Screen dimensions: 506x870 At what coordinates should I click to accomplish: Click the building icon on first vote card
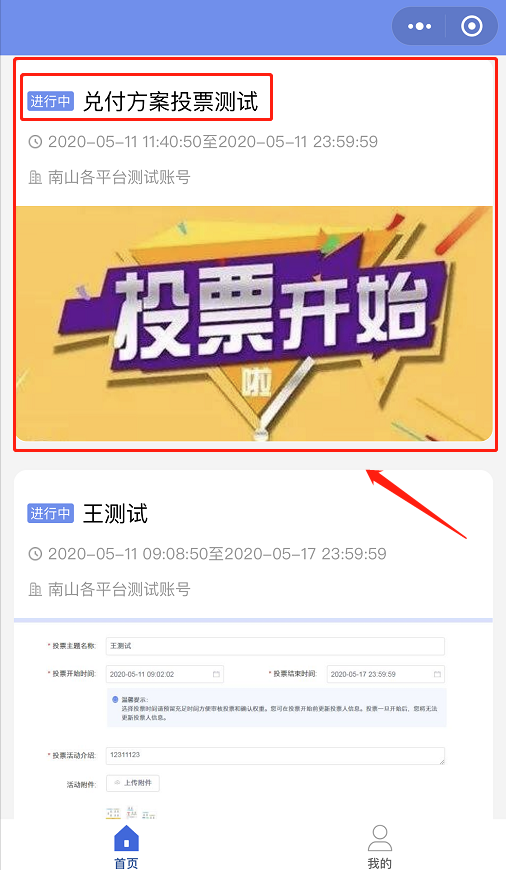35,178
